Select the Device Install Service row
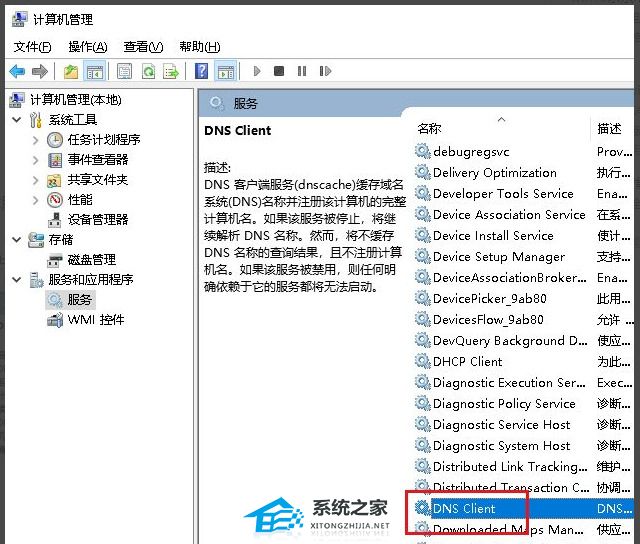Screen dimensions: 640x544 tap(524, 236)
